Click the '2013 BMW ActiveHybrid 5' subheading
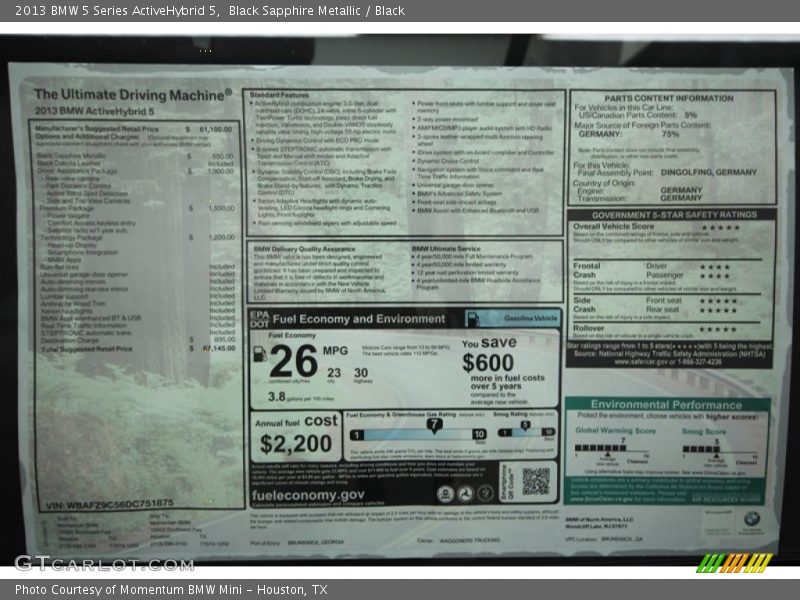 point(94,111)
